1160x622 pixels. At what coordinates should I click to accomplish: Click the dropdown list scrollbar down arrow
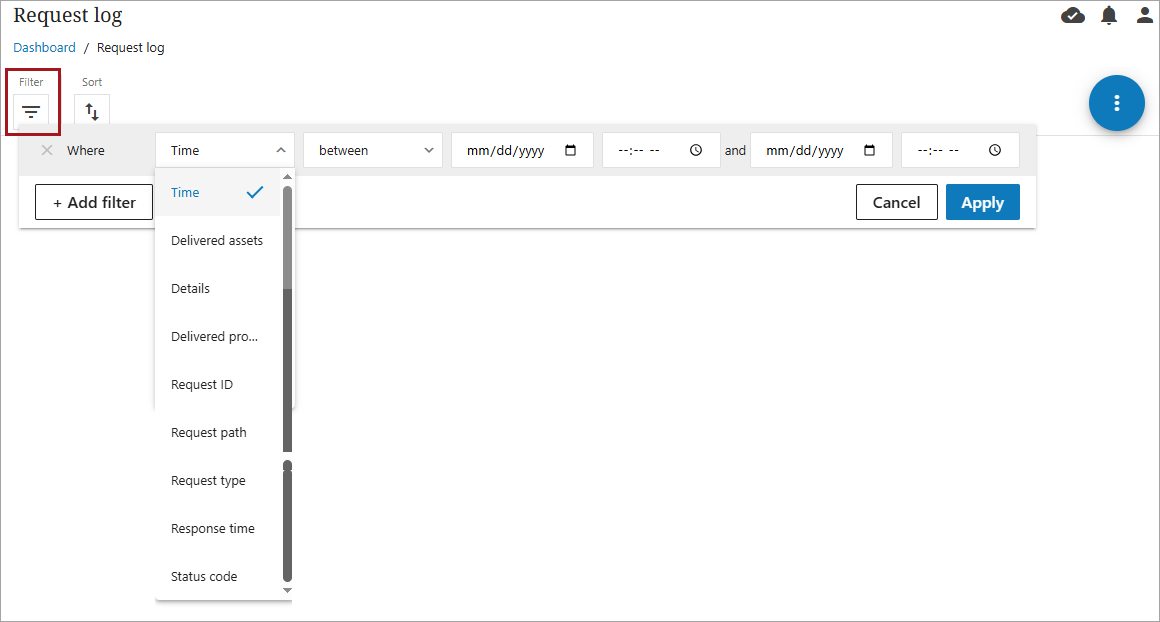[288, 591]
